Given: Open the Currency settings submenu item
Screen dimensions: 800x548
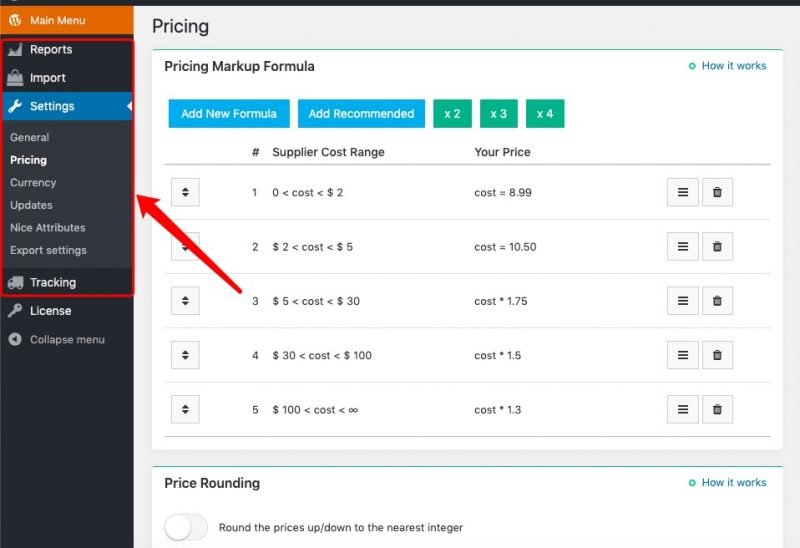Looking at the screenshot, I should [x=33, y=183].
